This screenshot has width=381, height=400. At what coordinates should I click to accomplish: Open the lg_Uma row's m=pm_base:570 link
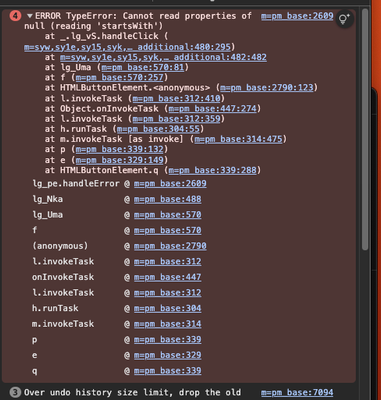coord(167,215)
